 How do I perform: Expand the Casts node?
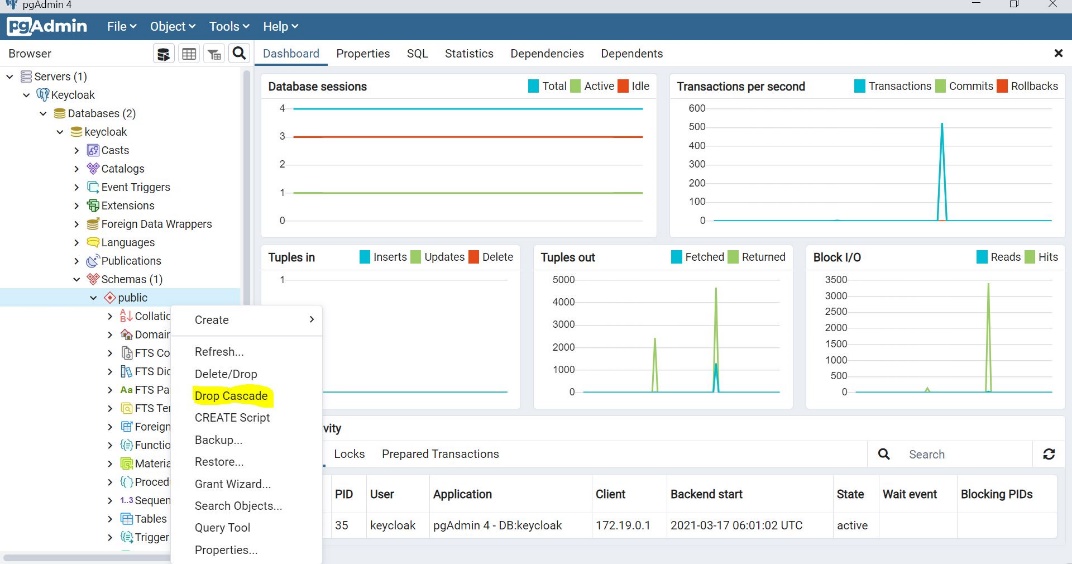click(77, 150)
